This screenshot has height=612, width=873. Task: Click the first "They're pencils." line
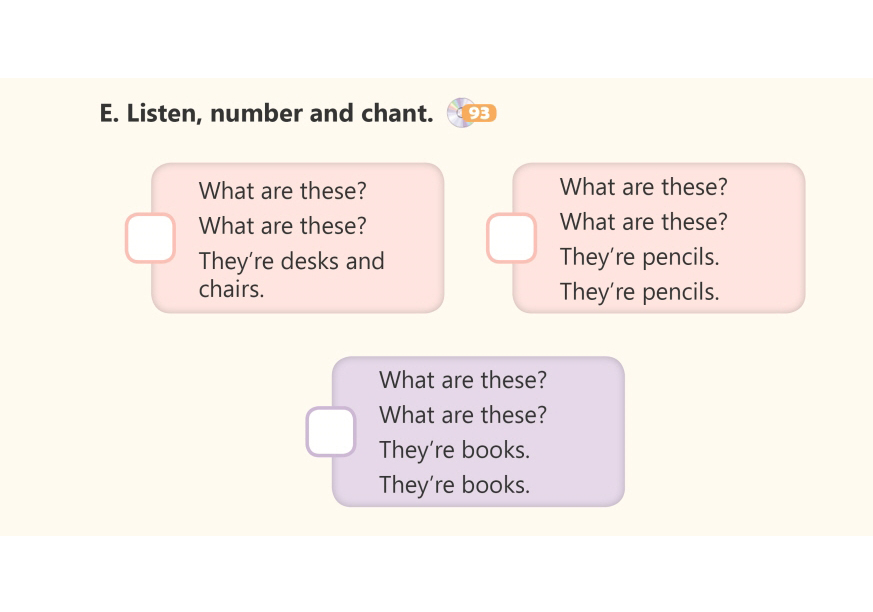coord(639,257)
